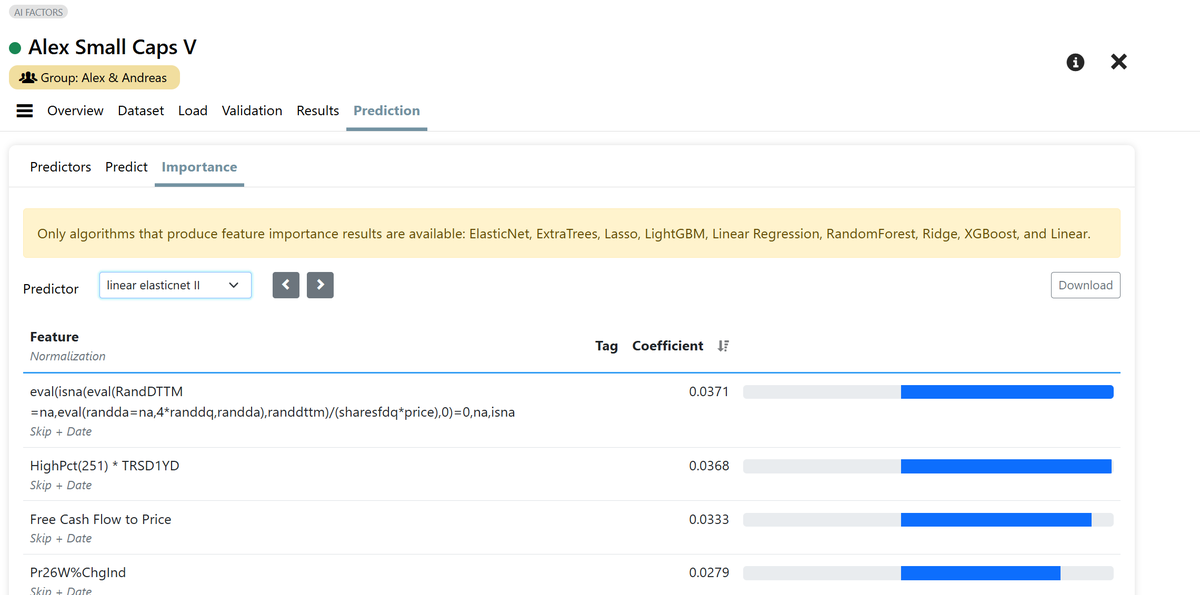Click the coefficient value 0.0333
Screen dimensions: 1200x595
pyautogui.click(x=709, y=519)
